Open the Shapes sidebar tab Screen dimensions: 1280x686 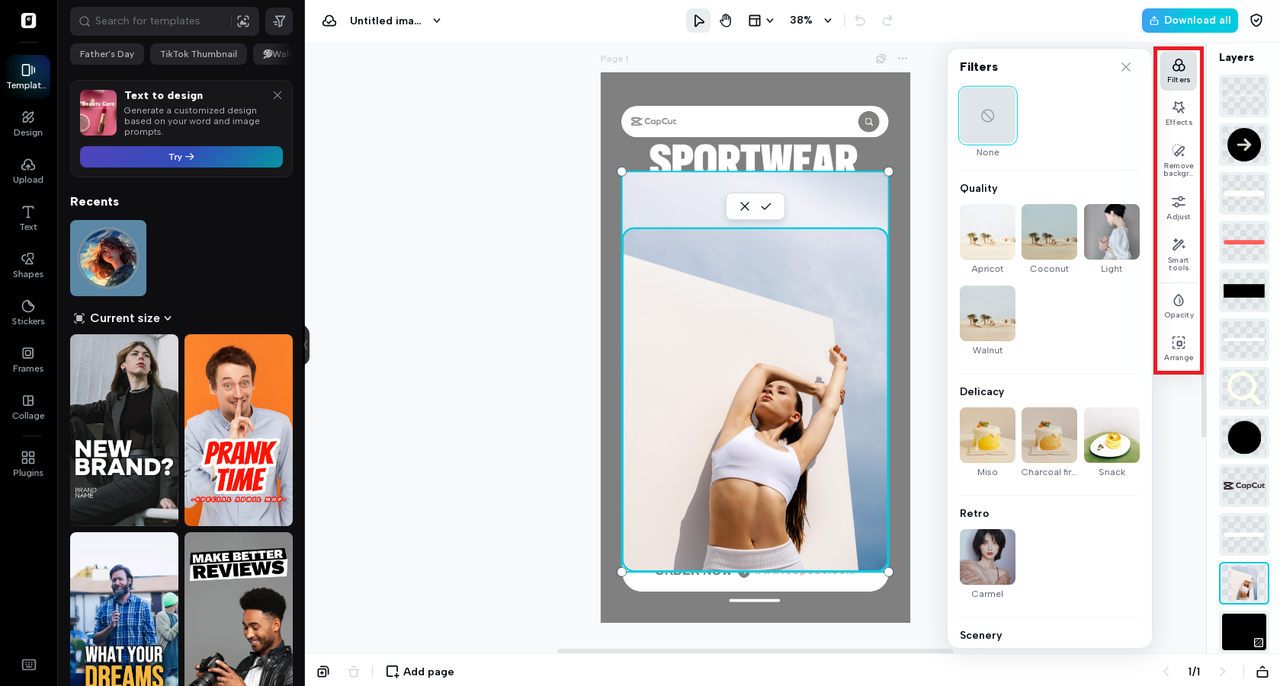tap(28, 264)
